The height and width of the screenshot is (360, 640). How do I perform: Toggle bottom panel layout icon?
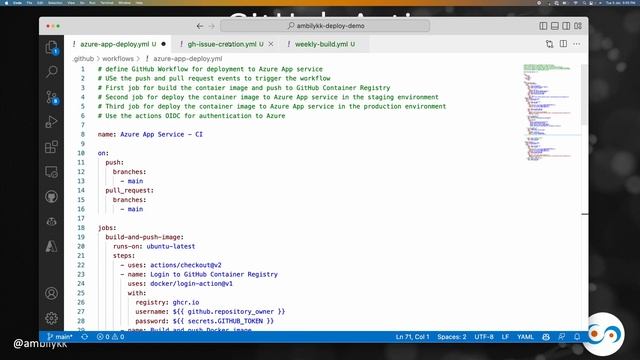[x=555, y=26]
